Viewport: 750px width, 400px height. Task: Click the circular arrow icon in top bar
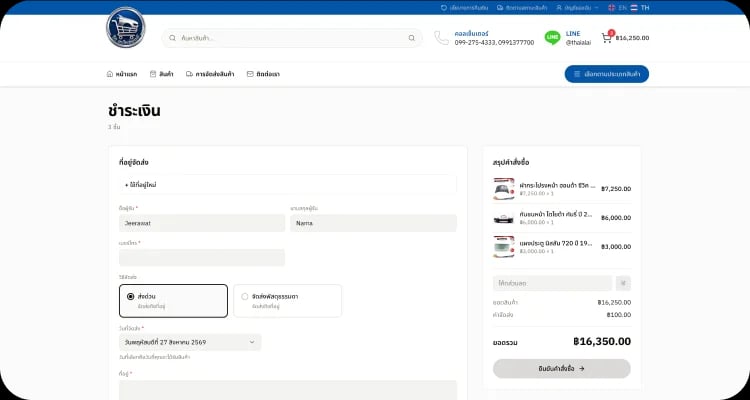coord(443,8)
